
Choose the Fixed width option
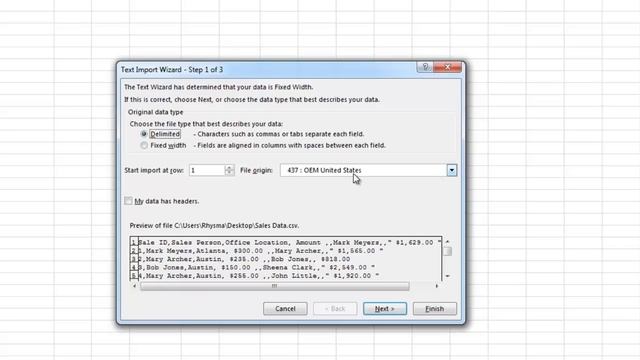click(144, 145)
